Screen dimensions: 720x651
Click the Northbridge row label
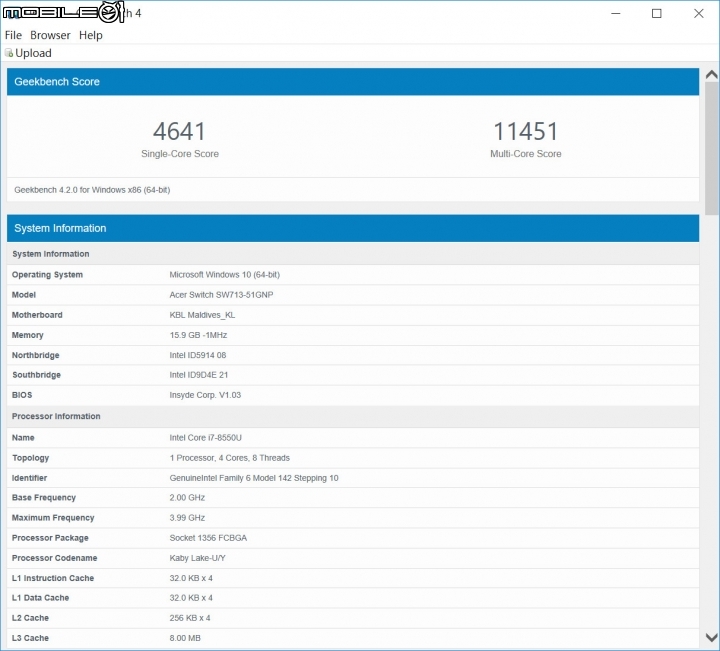pyautogui.click(x=35, y=355)
